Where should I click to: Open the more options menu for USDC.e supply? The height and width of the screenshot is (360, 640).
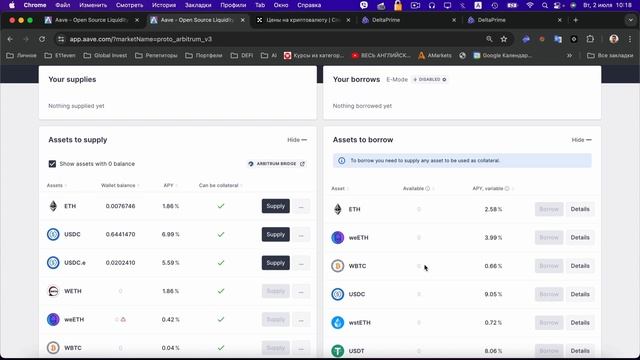pos(301,262)
